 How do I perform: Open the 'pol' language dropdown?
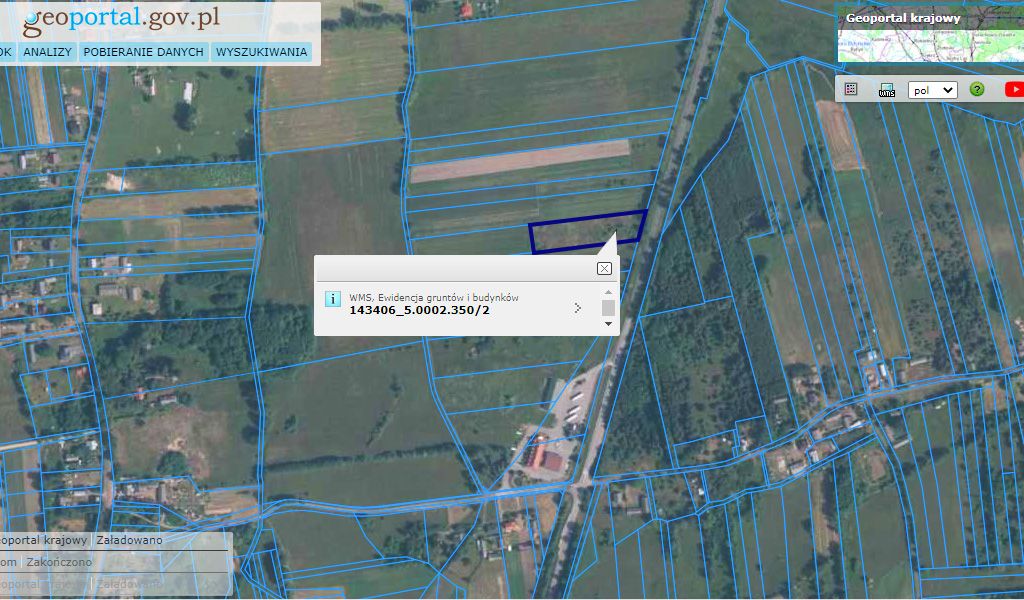(x=933, y=90)
